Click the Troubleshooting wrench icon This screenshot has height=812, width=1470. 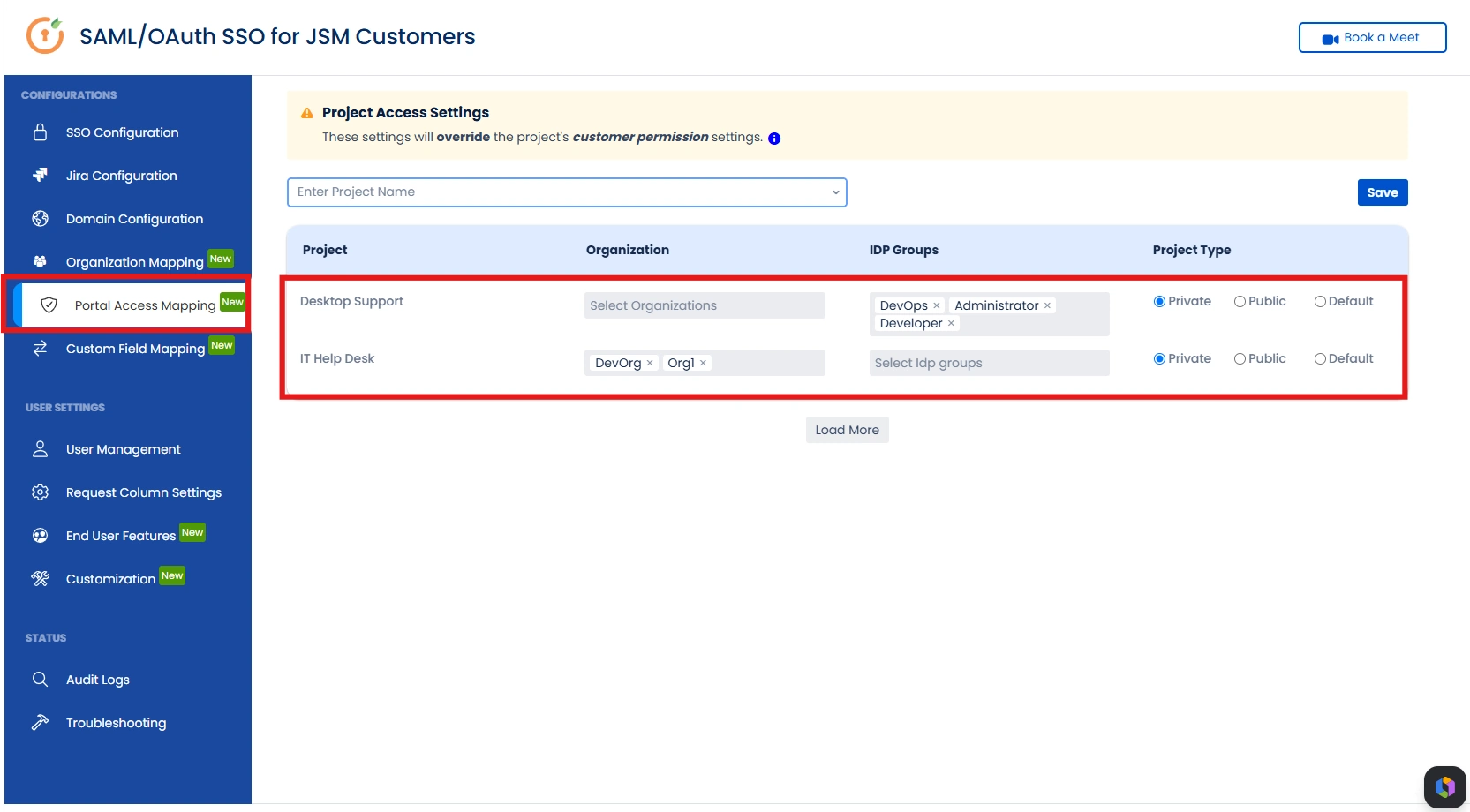pos(41,722)
